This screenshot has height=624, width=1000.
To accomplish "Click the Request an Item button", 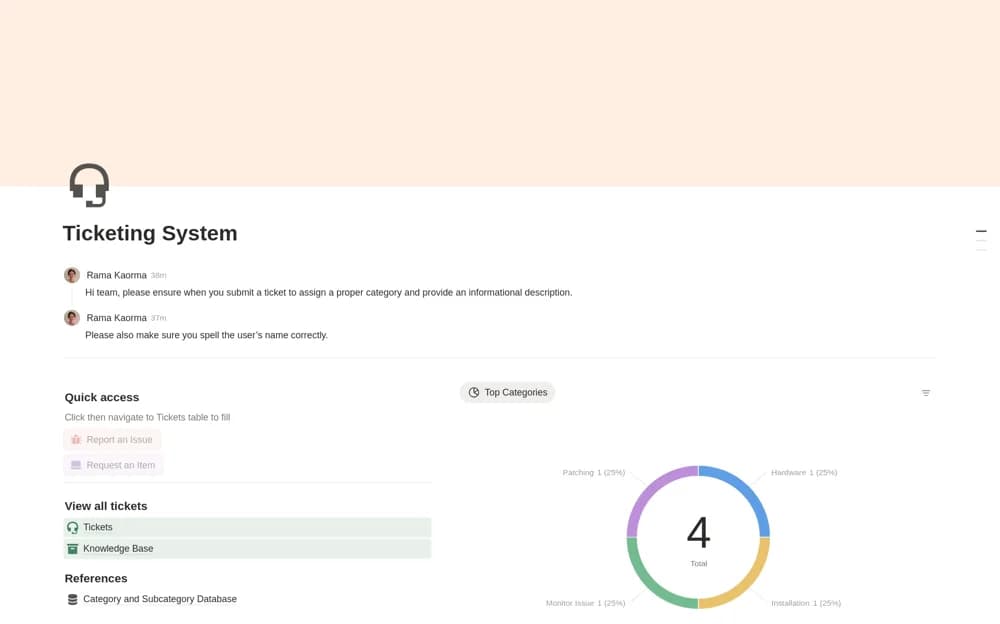I will 114,465.
